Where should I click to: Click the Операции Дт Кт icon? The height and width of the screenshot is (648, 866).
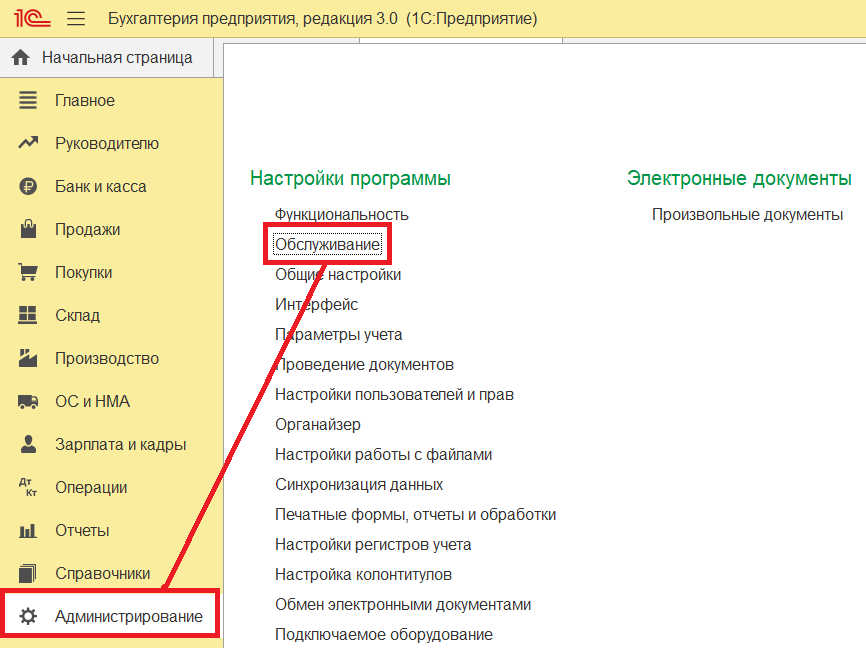(x=28, y=487)
